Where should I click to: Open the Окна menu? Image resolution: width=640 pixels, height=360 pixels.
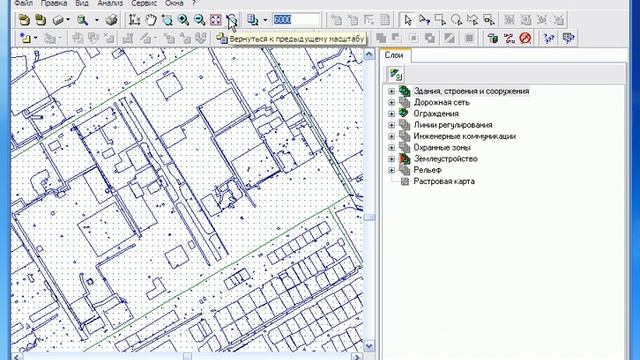click(x=174, y=3)
